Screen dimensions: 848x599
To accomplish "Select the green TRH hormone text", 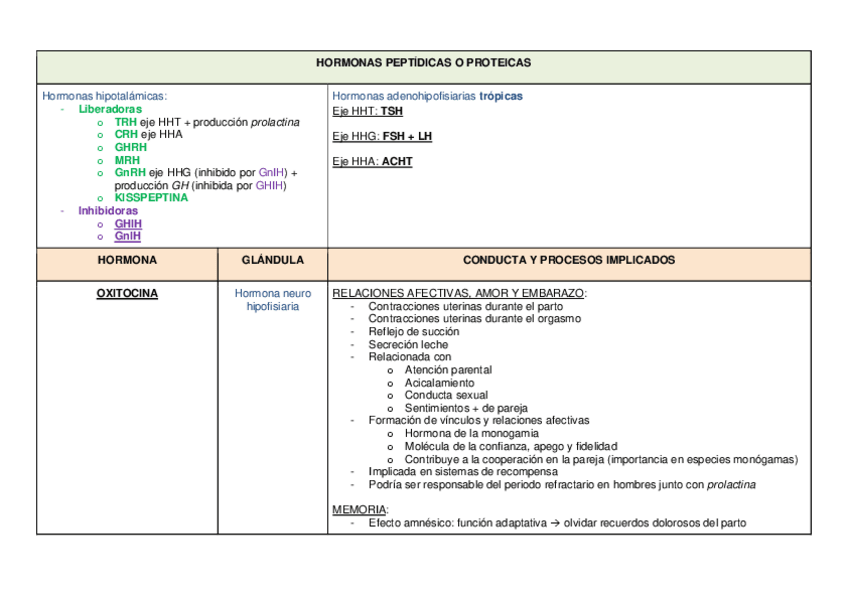I will pos(125,122).
